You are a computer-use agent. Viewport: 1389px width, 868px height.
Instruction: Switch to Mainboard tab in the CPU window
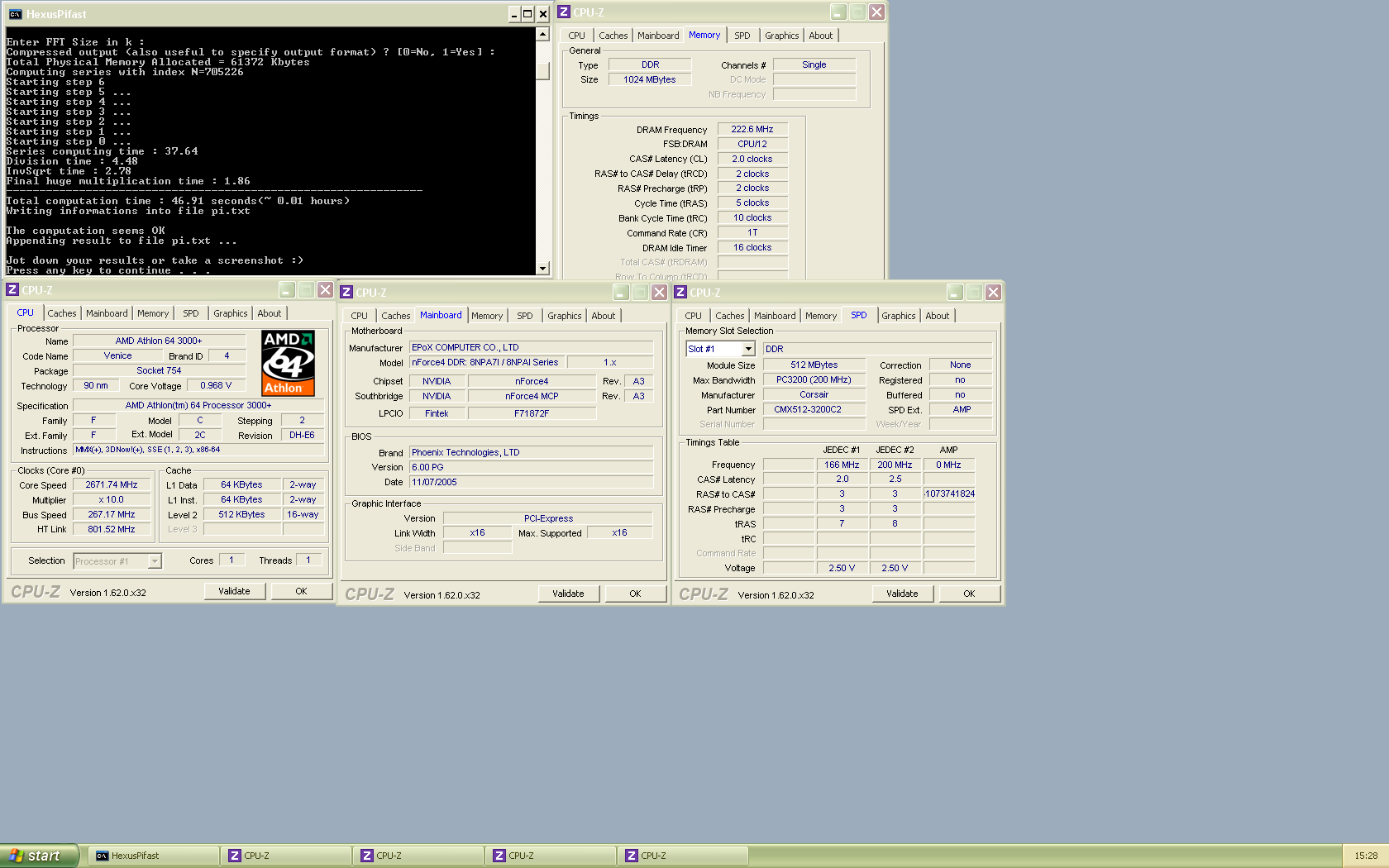tap(107, 313)
